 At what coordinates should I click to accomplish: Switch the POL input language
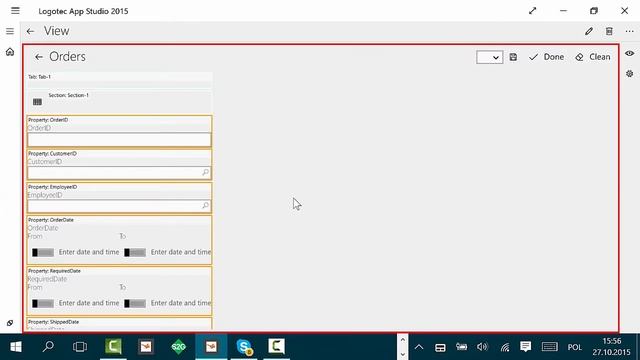575,347
